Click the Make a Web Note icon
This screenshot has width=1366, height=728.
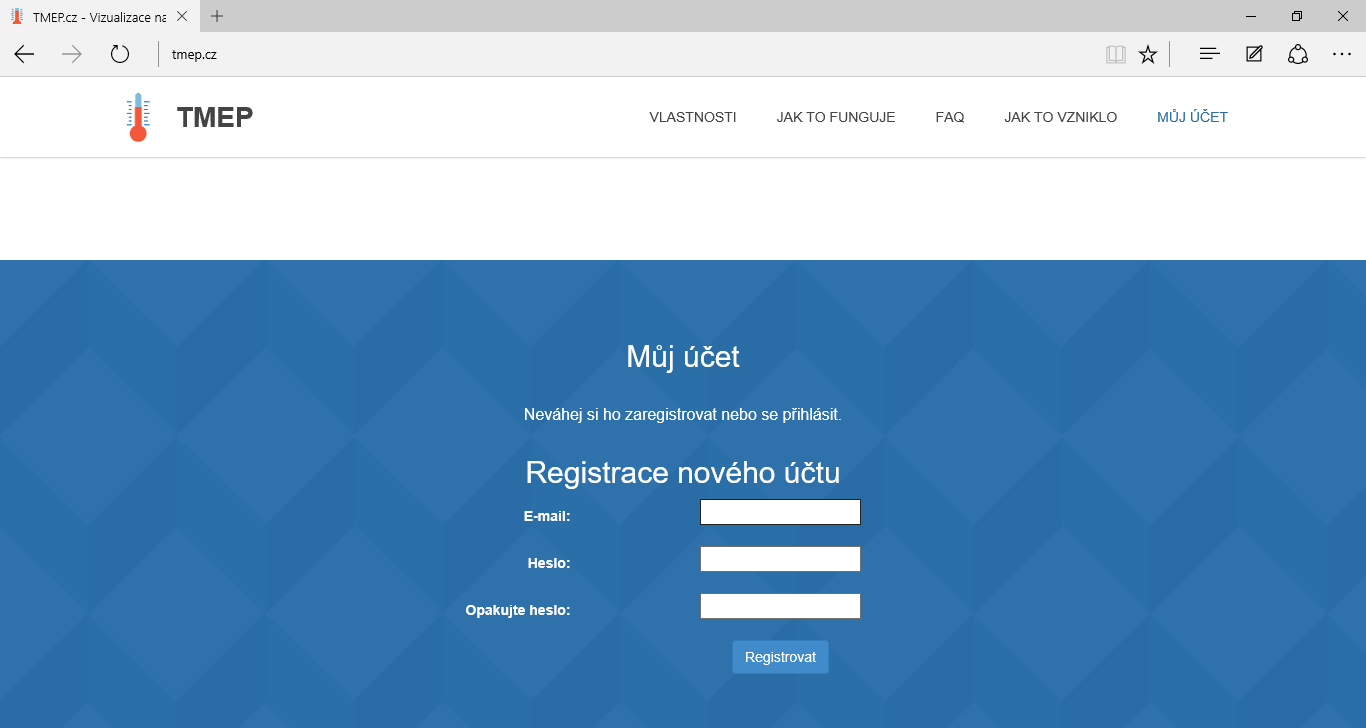pyautogui.click(x=1254, y=54)
